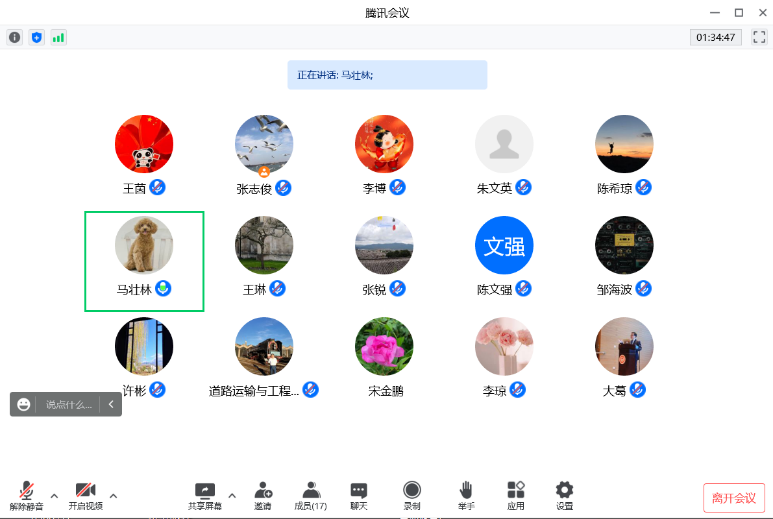This screenshot has height=519, width=773.
Task: Open the Apps (应用) panel
Action: (x=516, y=495)
